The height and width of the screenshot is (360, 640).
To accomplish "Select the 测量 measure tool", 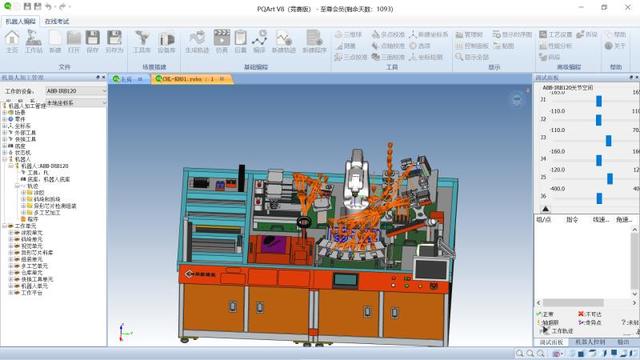I will pyautogui.click(x=345, y=46).
